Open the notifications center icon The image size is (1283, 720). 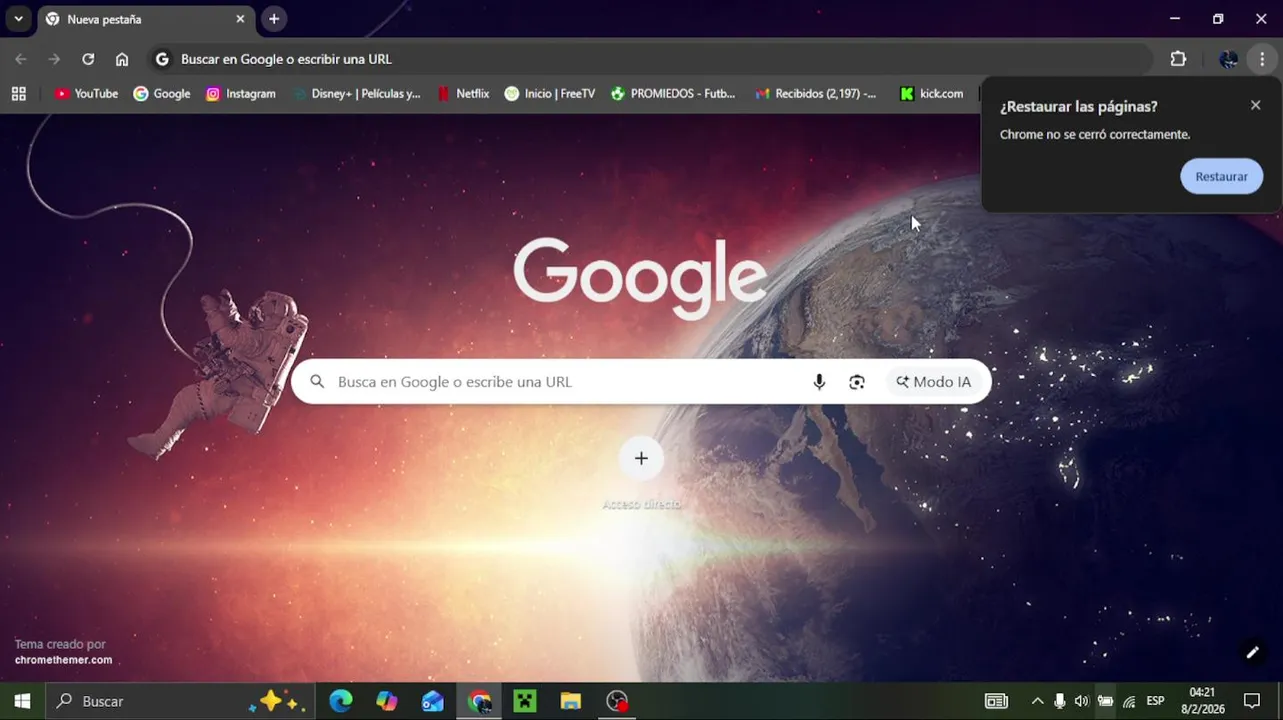pos(1252,701)
